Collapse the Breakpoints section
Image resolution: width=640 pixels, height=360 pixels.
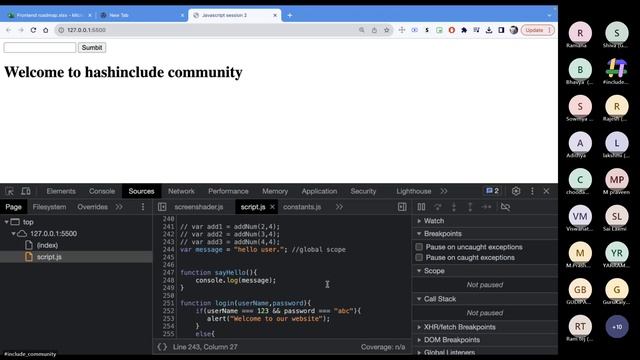(x=419, y=234)
